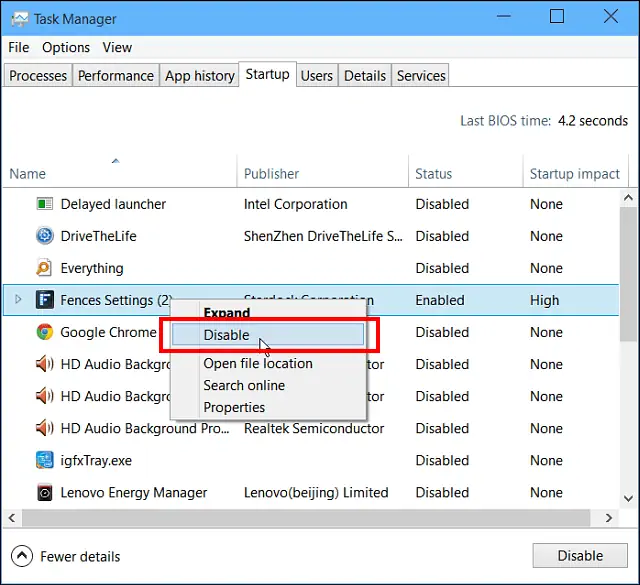
Task: Click the vertical scrollbar thumb
Action: [628, 274]
